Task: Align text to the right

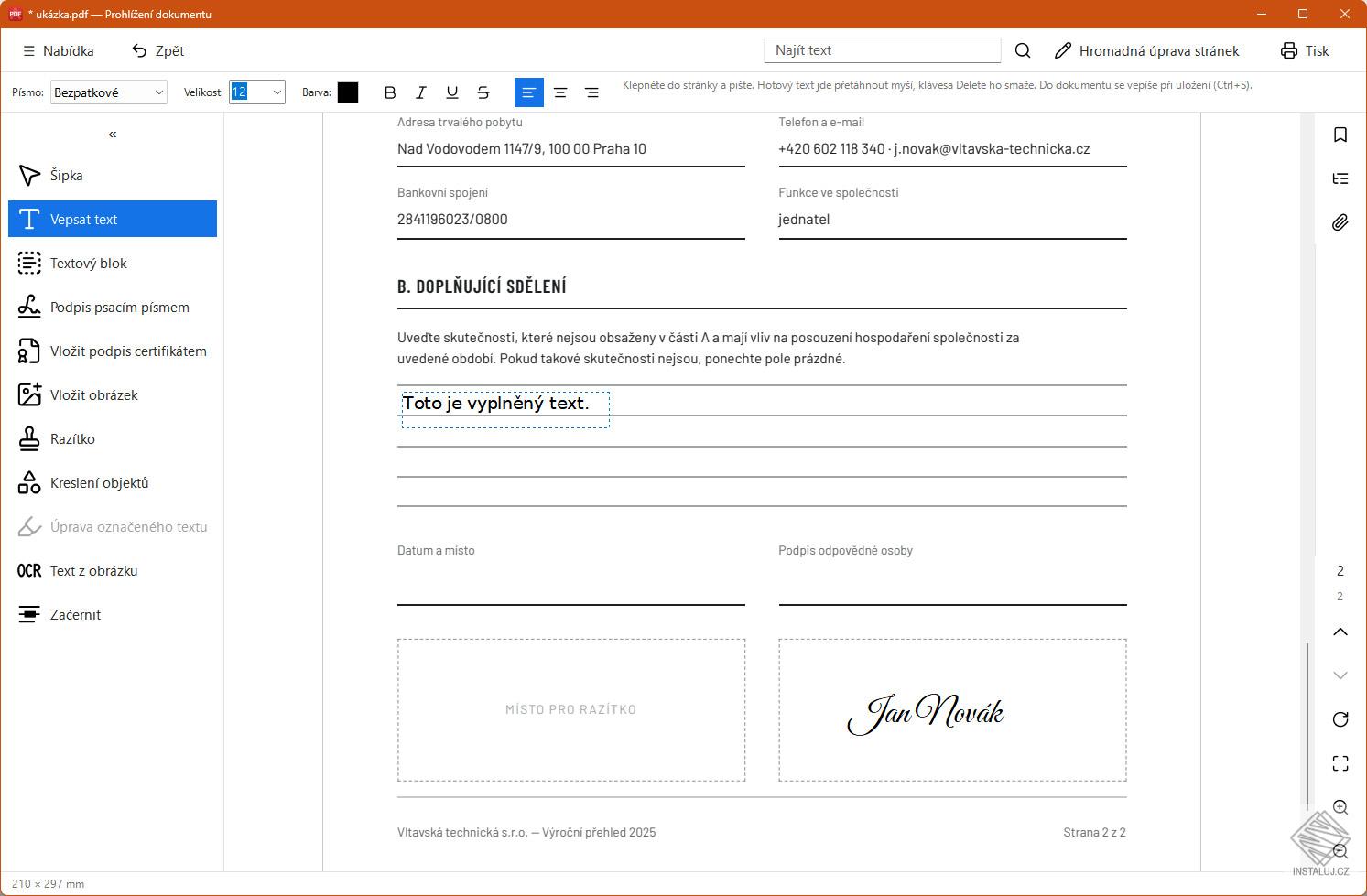Action: click(x=591, y=92)
